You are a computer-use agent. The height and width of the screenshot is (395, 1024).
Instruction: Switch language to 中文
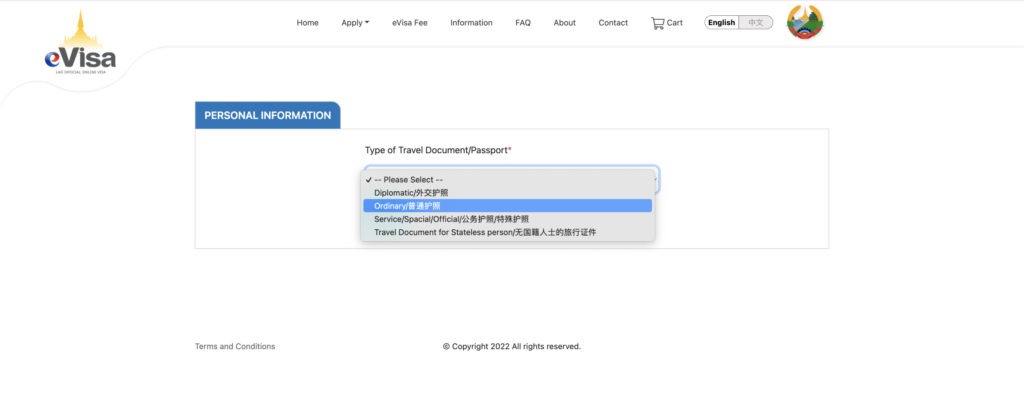pos(756,23)
